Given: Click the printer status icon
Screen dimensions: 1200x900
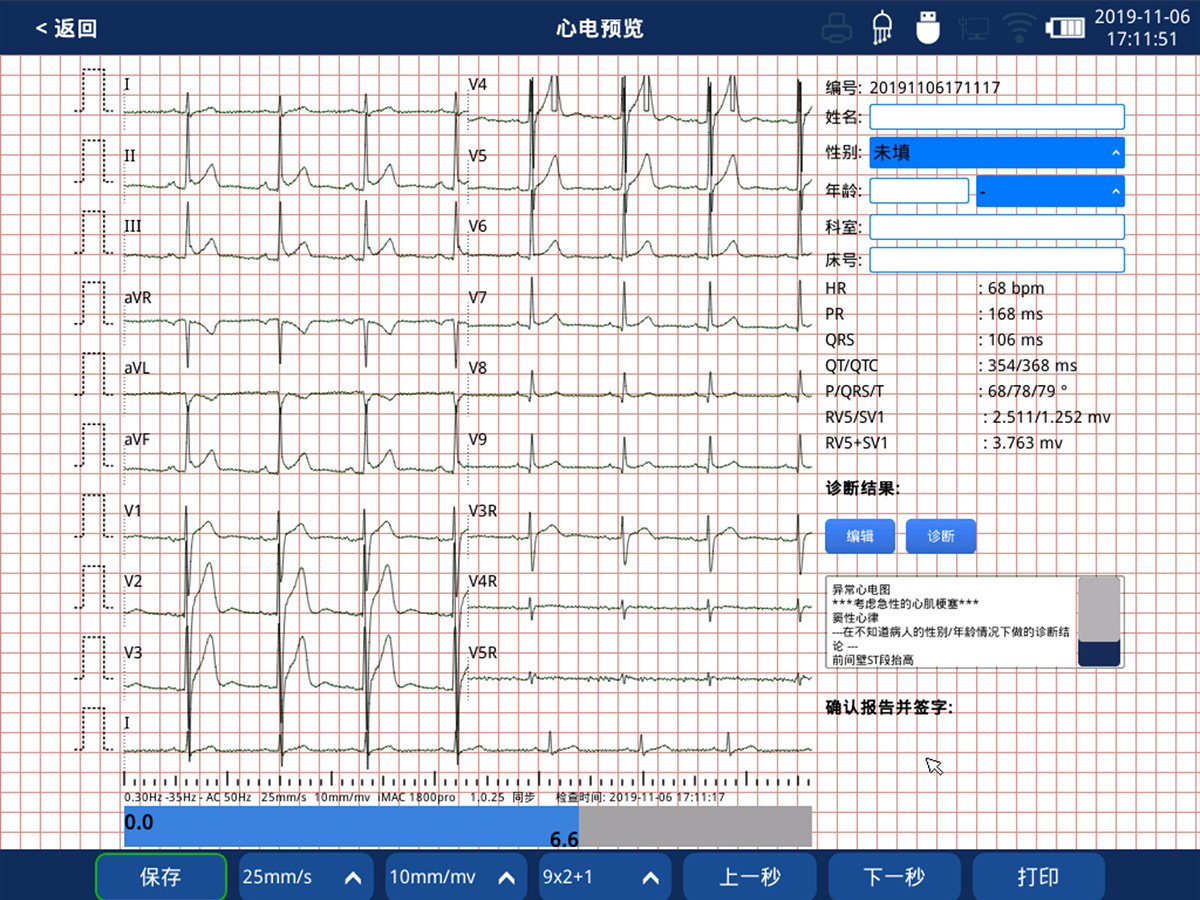Looking at the screenshot, I should [x=836, y=28].
